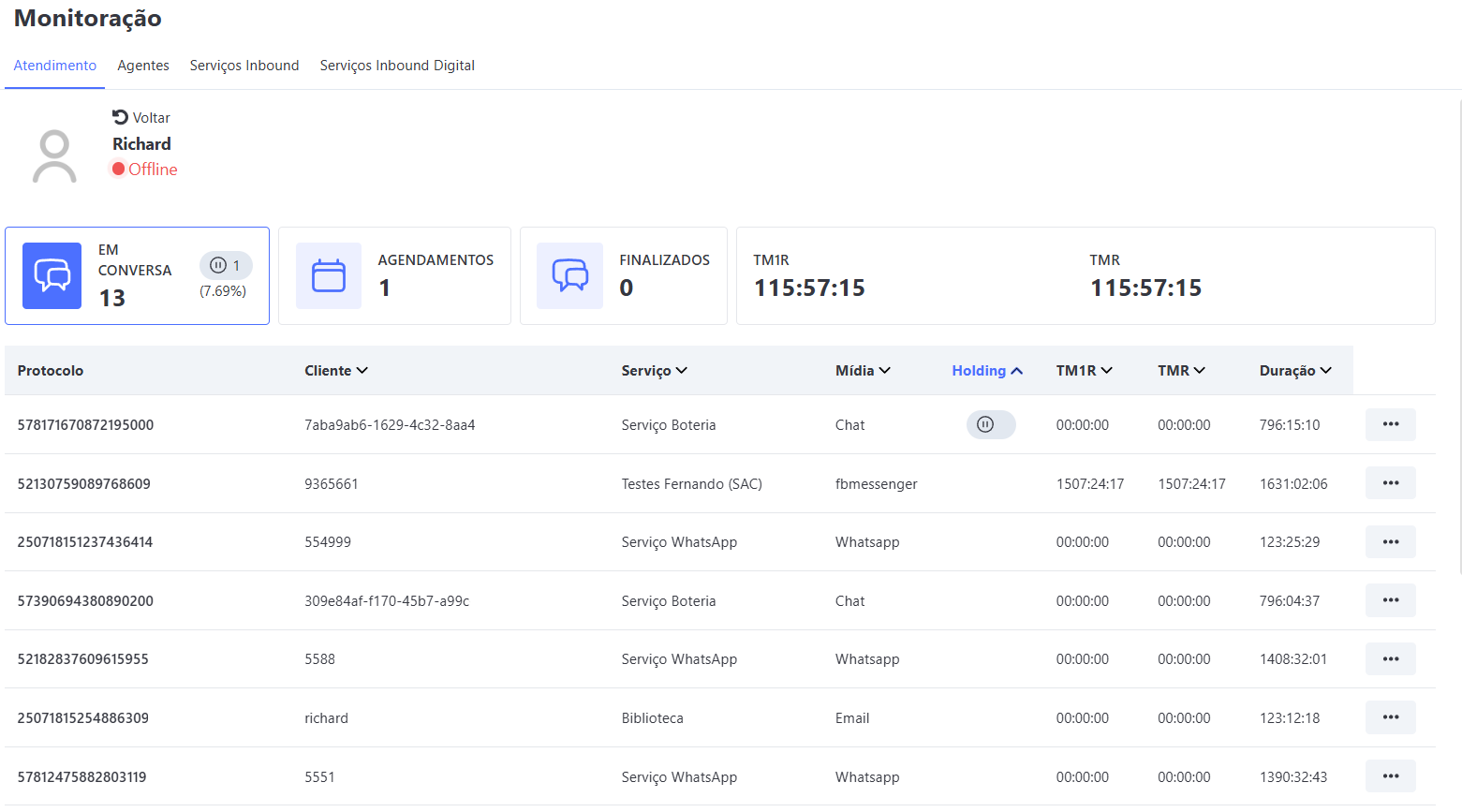1462x812 pixels.
Task: Open more options for the richard Email row
Action: click(1390, 717)
